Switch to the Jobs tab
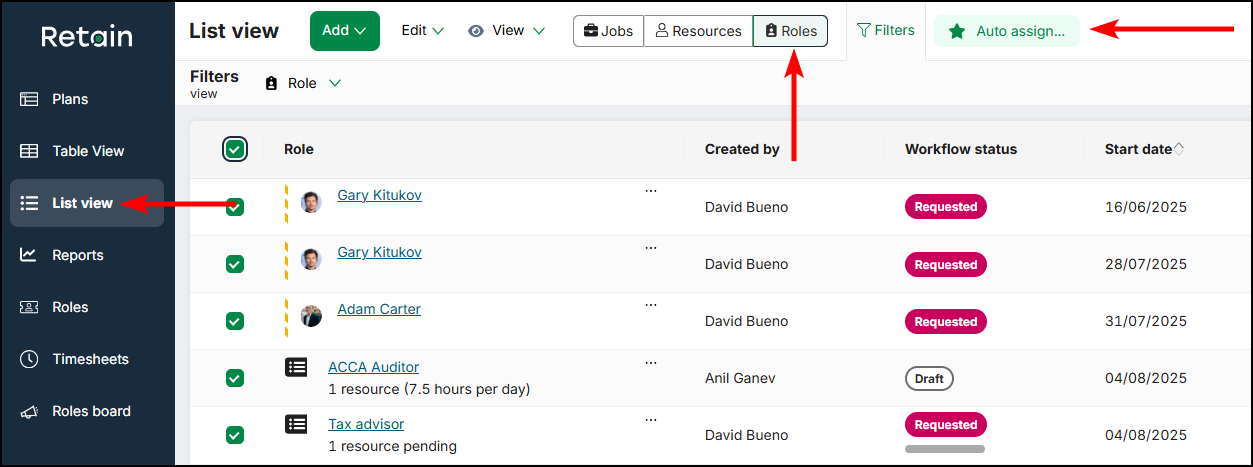 [608, 31]
